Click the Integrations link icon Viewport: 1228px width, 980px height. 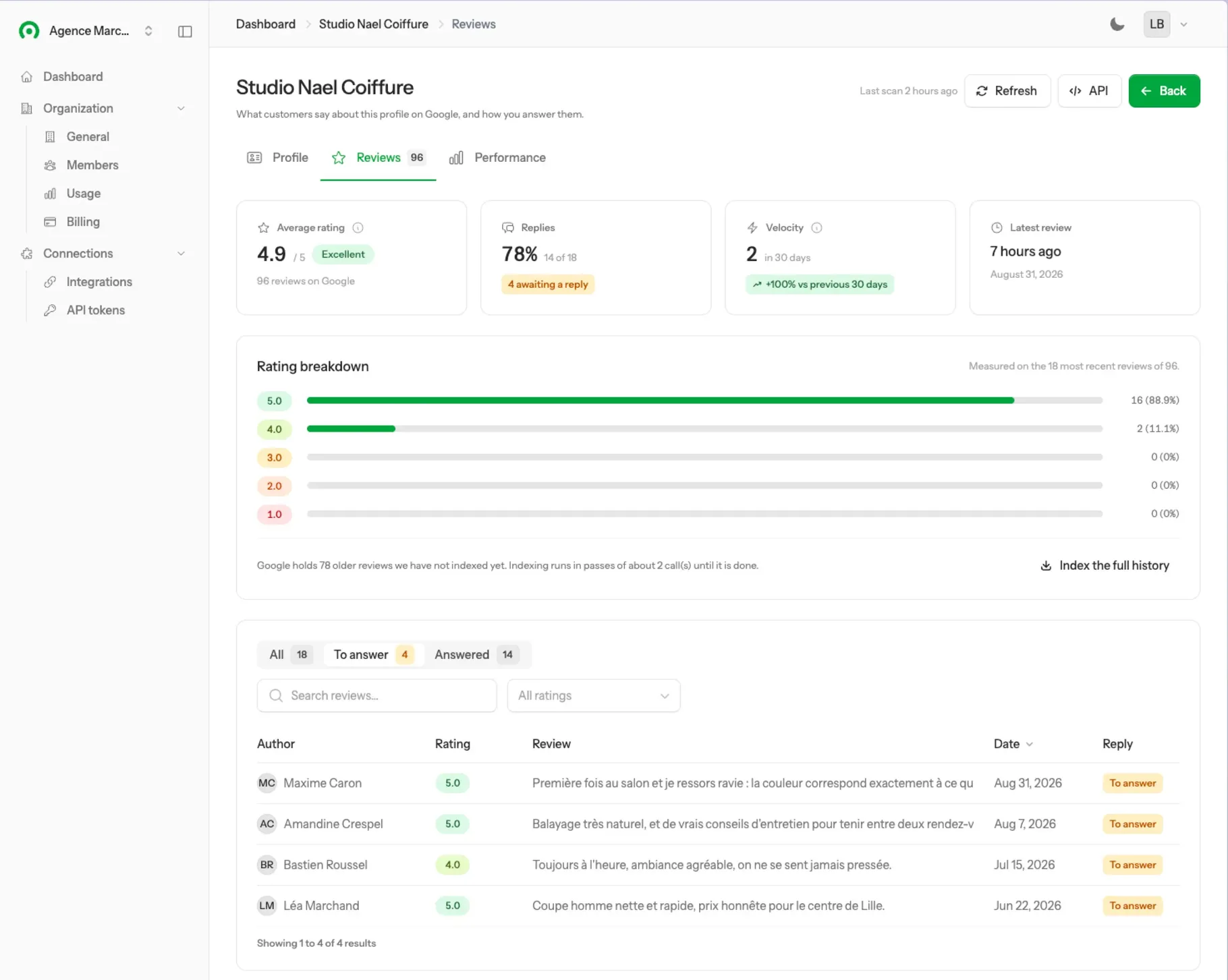(50, 282)
